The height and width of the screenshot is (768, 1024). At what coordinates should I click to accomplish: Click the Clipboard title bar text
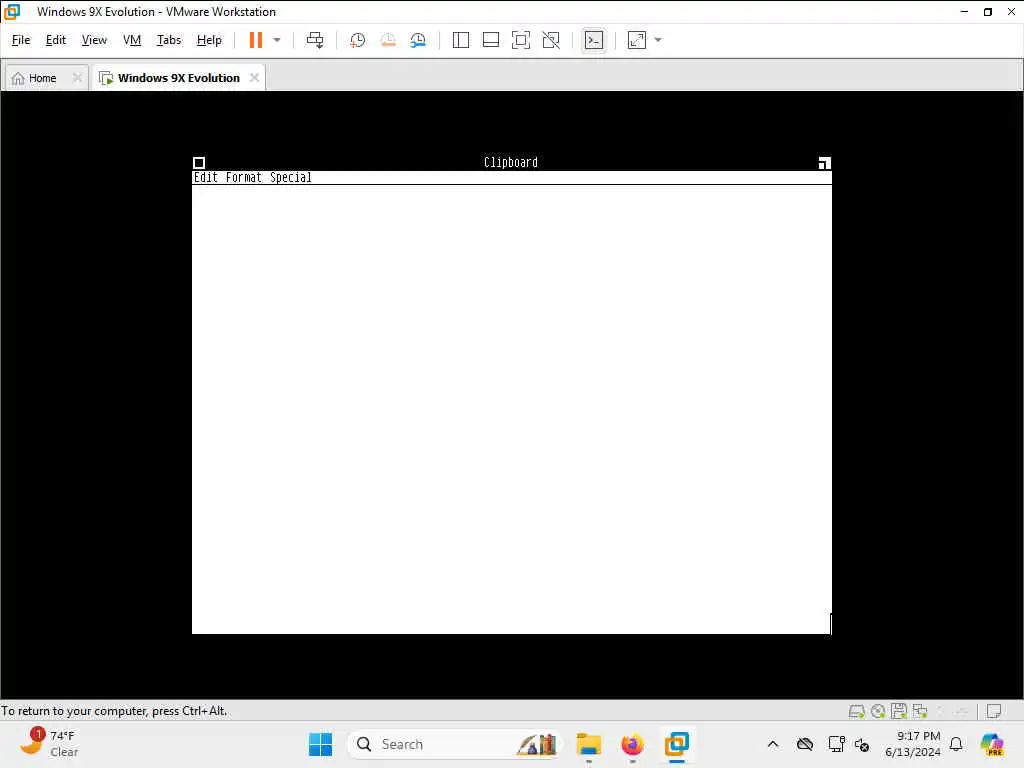(x=511, y=163)
